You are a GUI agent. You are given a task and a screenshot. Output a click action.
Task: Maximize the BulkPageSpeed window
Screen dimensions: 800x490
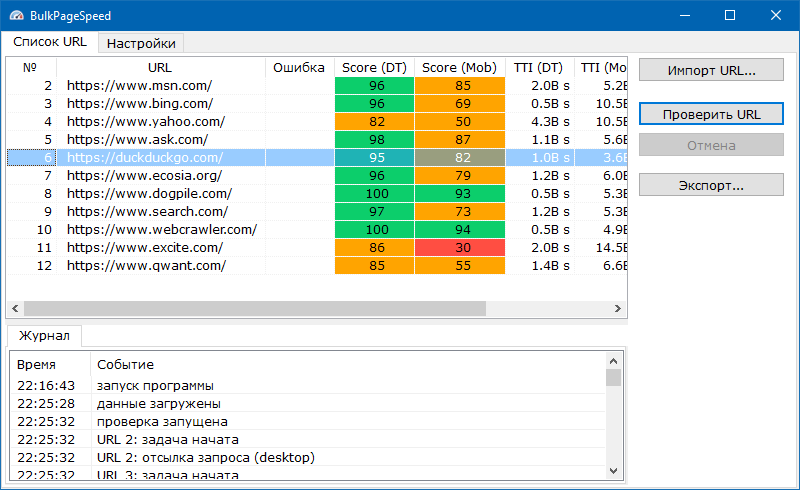pyautogui.click(x=730, y=15)
